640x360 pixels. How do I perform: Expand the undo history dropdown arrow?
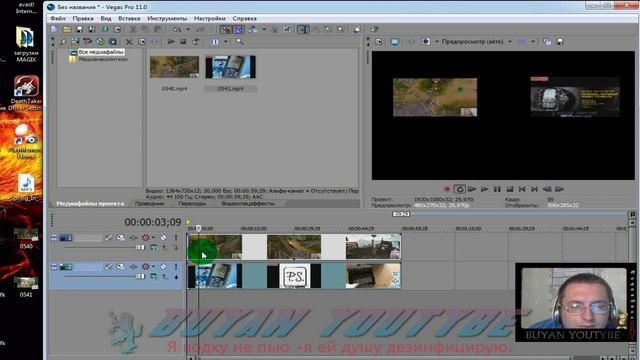point(188,29)
